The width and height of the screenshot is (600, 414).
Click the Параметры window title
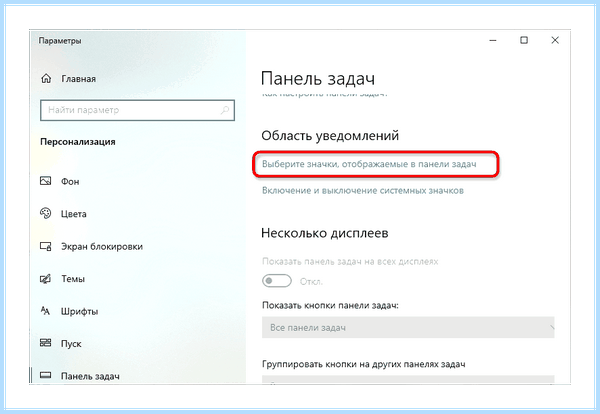click(x=60, y=41)
